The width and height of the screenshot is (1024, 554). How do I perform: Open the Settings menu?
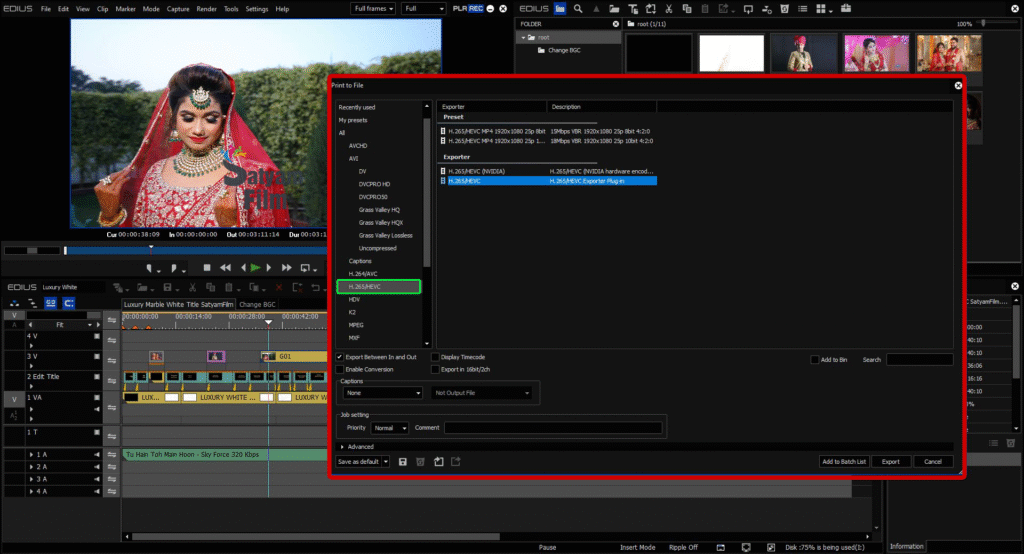point(257,9)
